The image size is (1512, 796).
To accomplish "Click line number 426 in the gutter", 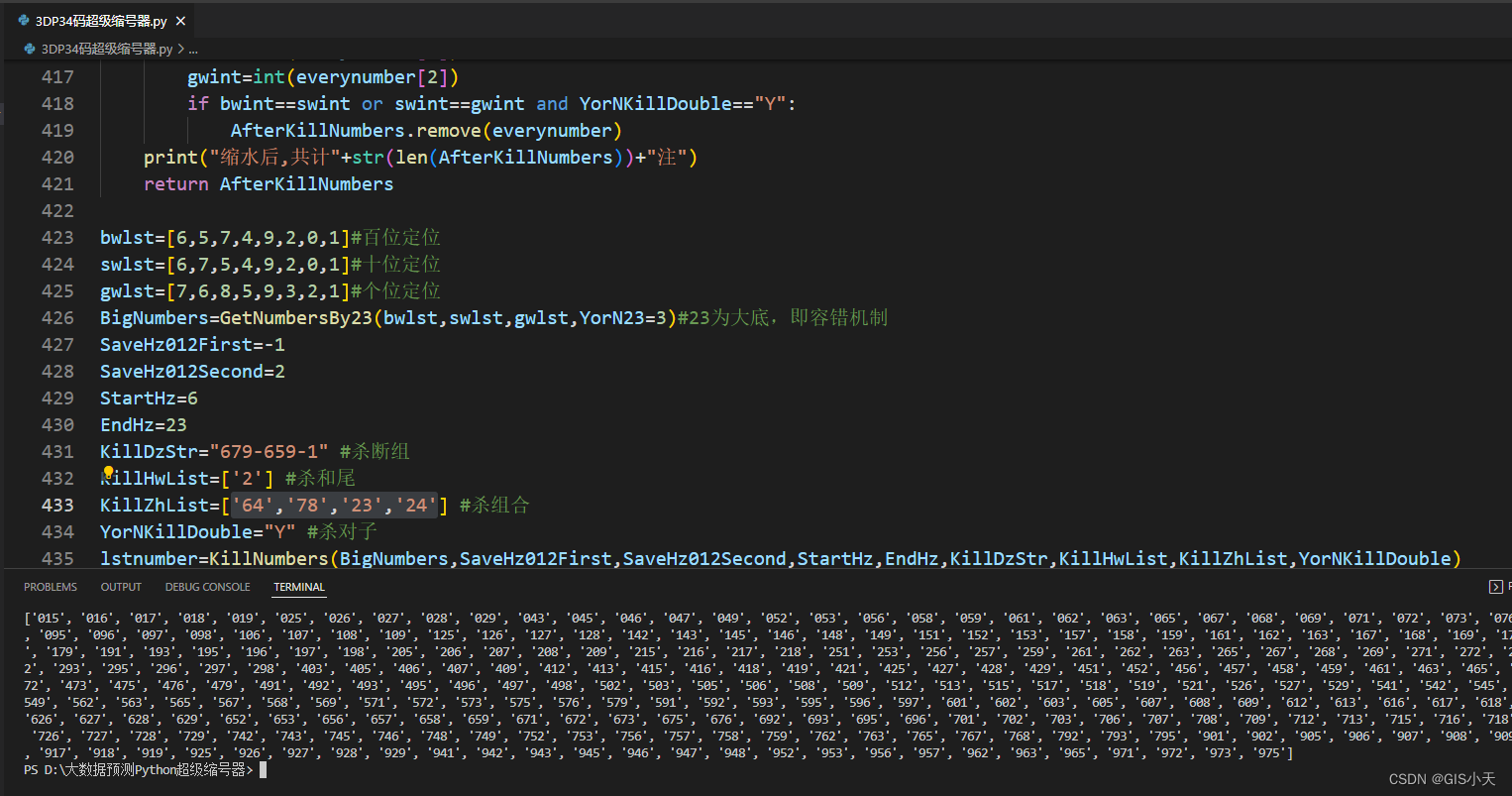I will pos(57,318).
